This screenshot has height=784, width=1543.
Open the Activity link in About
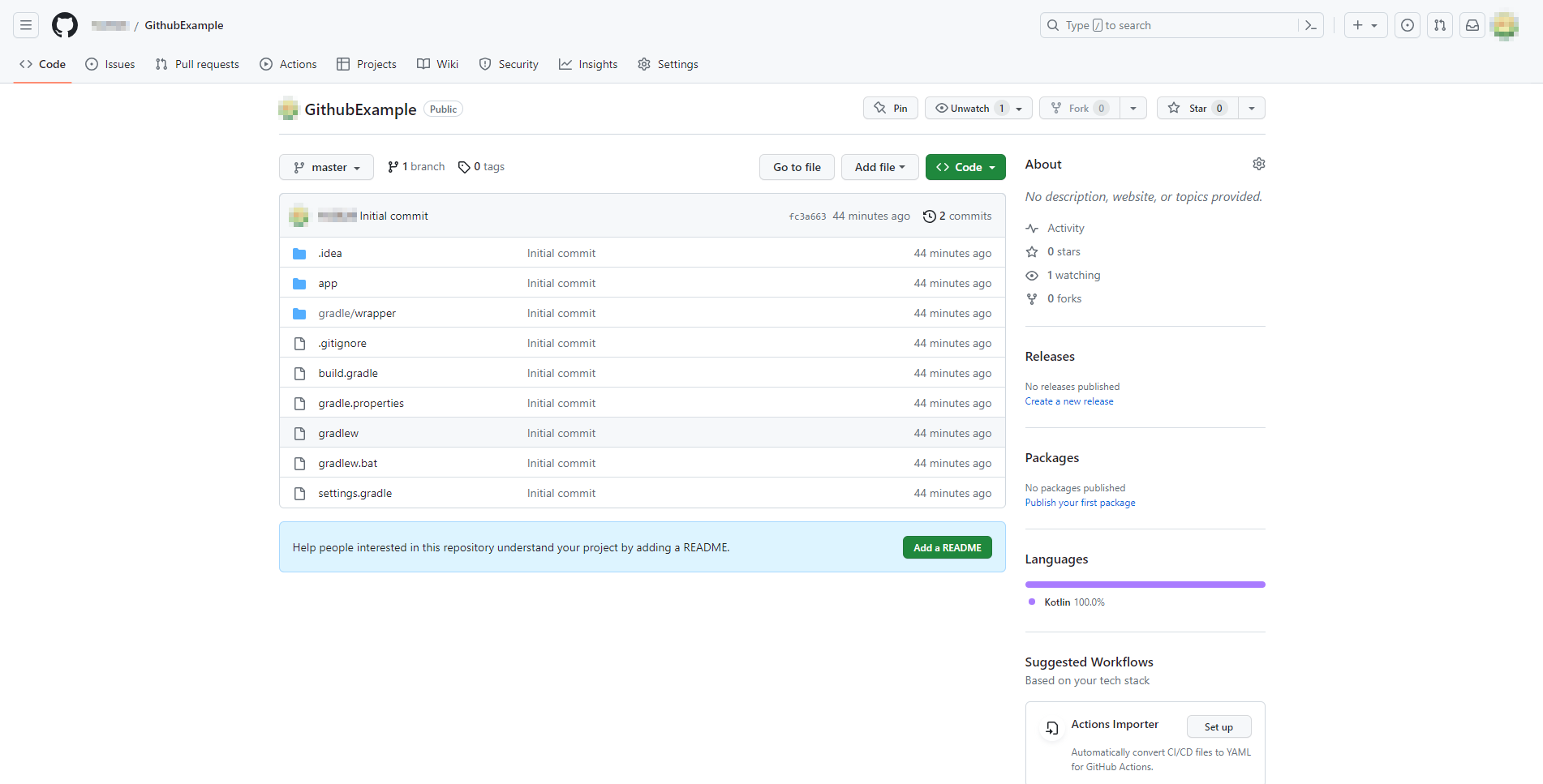pyautogui.click(x=1055, y=228)
